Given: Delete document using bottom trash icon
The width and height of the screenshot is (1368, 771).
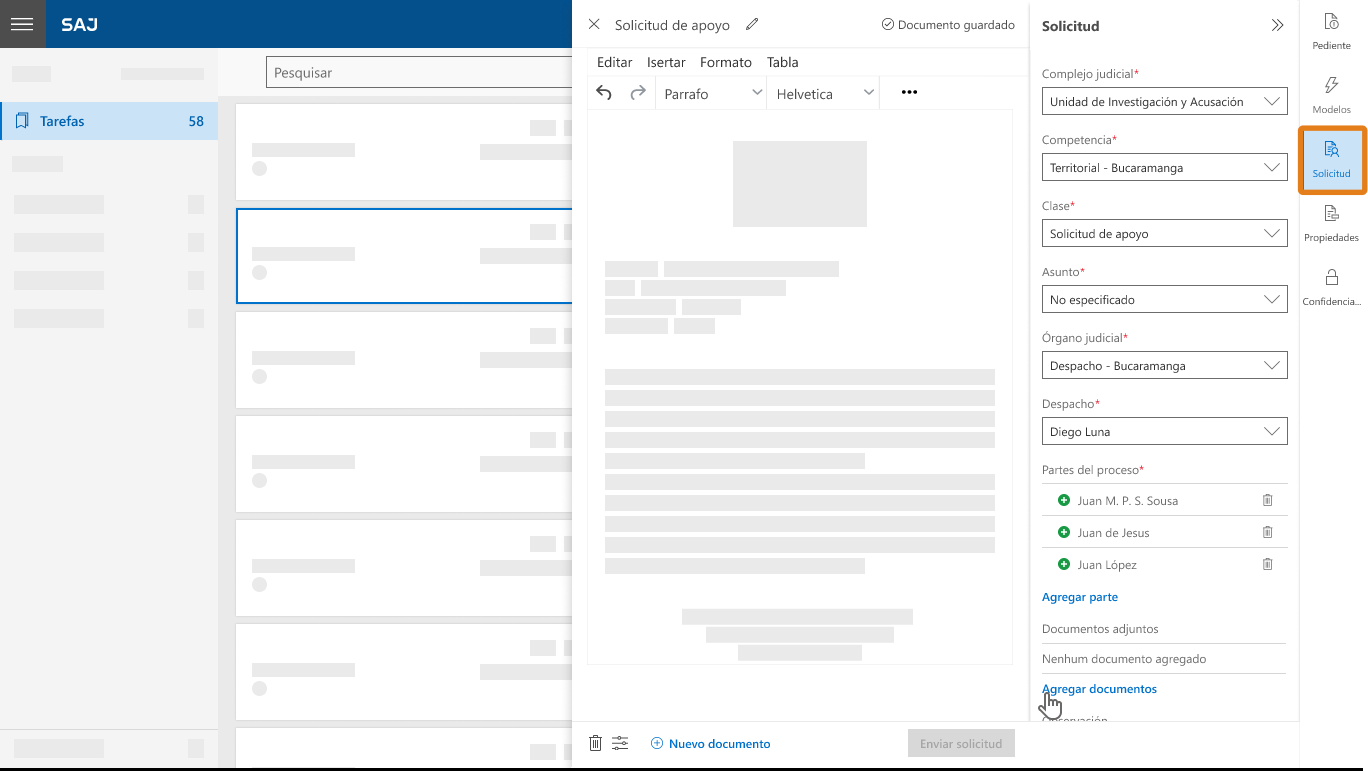Looking at the screenshot, I should click(595, 743).
